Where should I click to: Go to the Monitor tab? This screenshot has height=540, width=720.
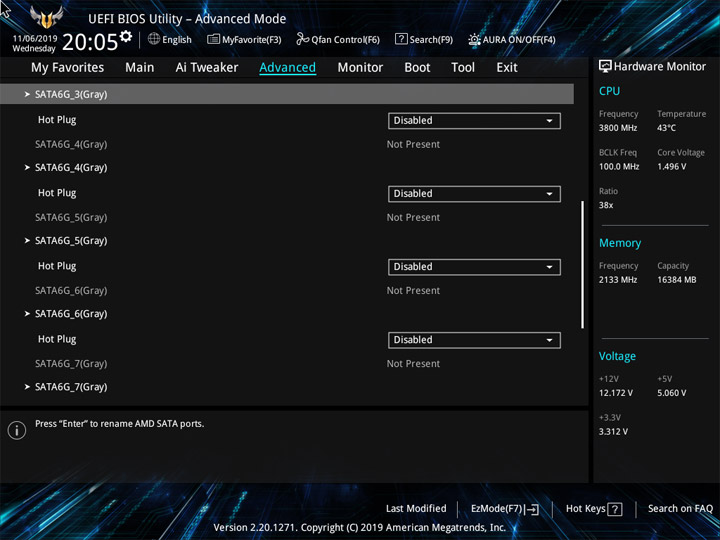(x=360, y=68)
